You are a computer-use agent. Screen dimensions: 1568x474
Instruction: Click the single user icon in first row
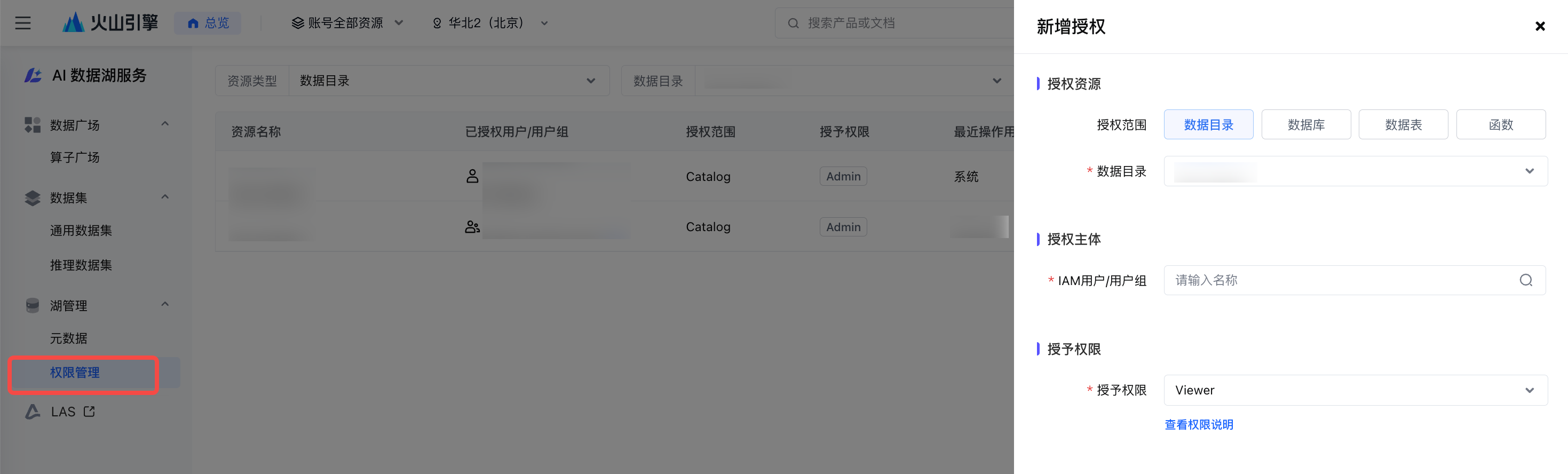point(472,177)
